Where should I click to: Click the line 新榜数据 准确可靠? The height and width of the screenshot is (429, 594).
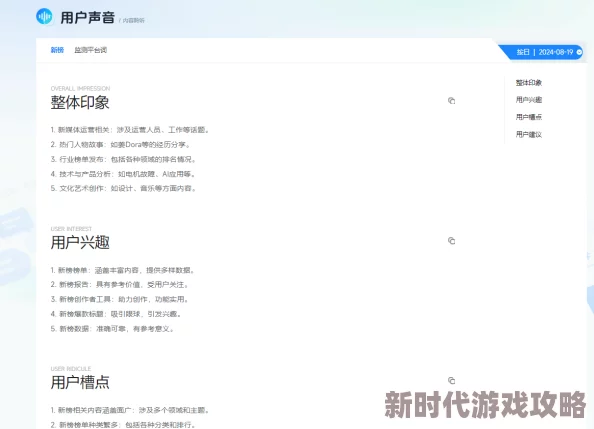[113, 329]
